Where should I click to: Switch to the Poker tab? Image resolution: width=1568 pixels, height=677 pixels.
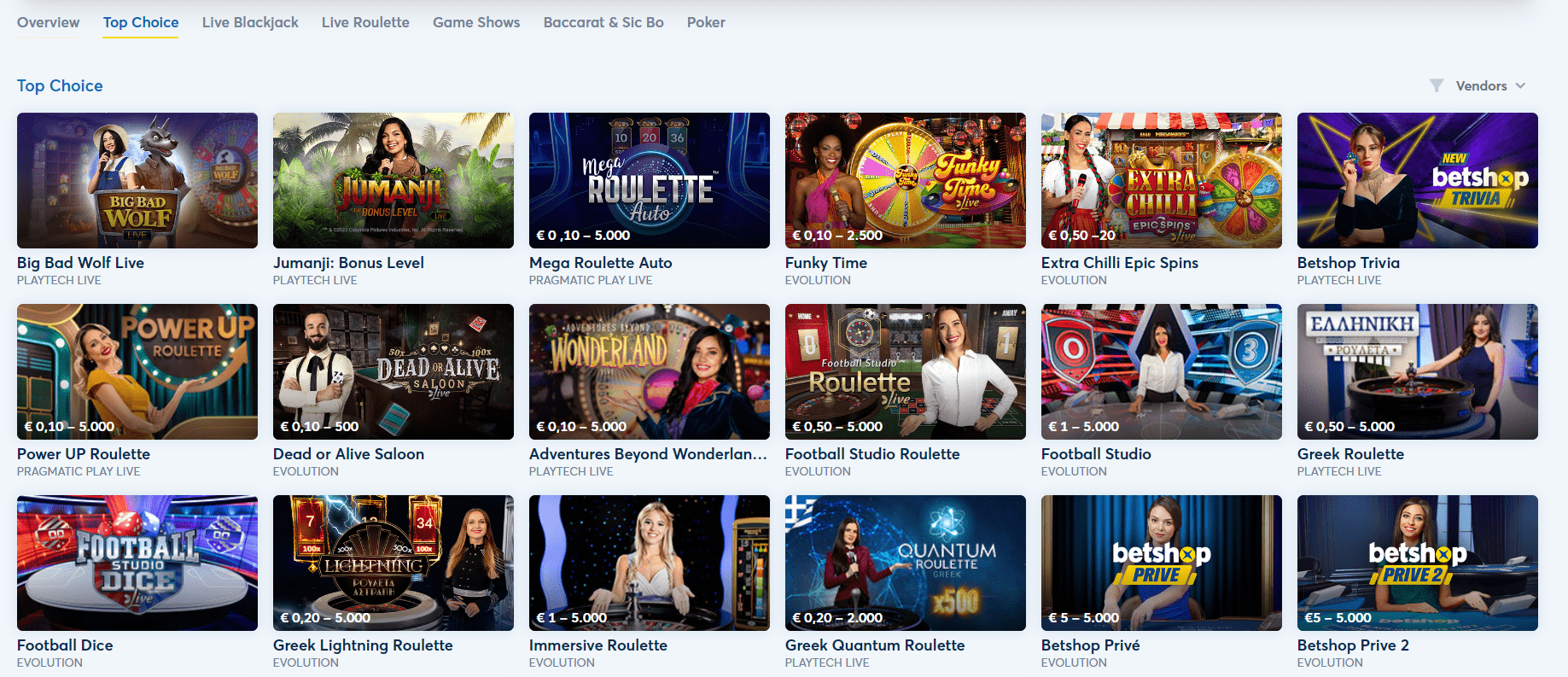click(706, 22)
